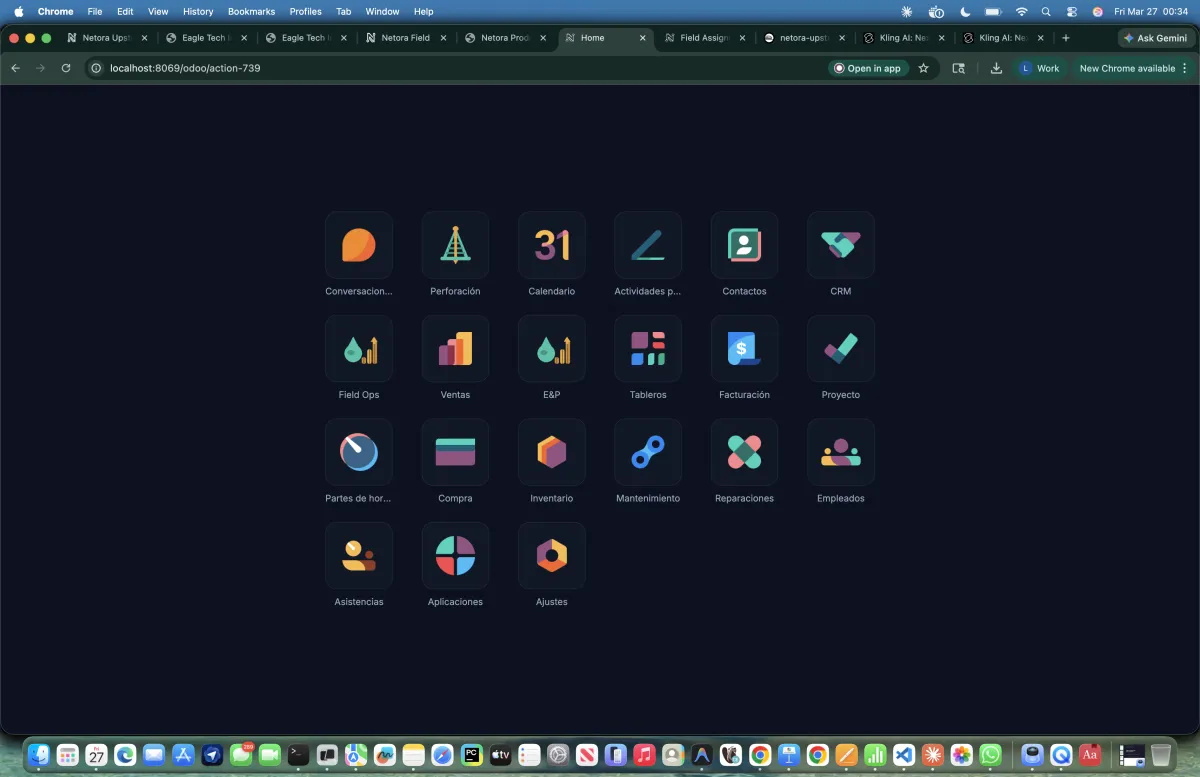
Task: Open the Reparaciones app icon
Action: [744, 452]
